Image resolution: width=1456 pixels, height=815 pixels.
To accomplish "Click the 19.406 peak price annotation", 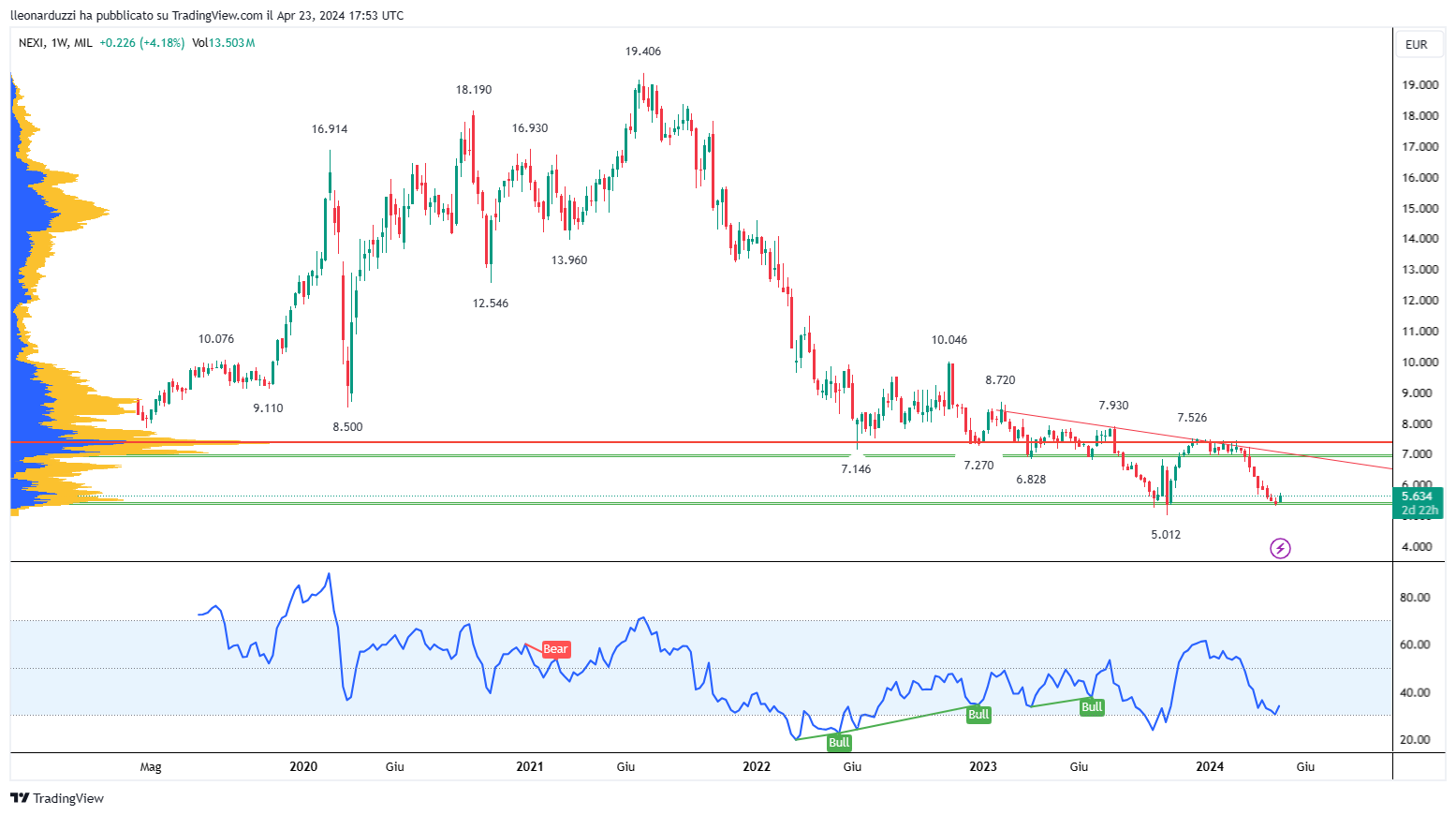I will (643, 52).
